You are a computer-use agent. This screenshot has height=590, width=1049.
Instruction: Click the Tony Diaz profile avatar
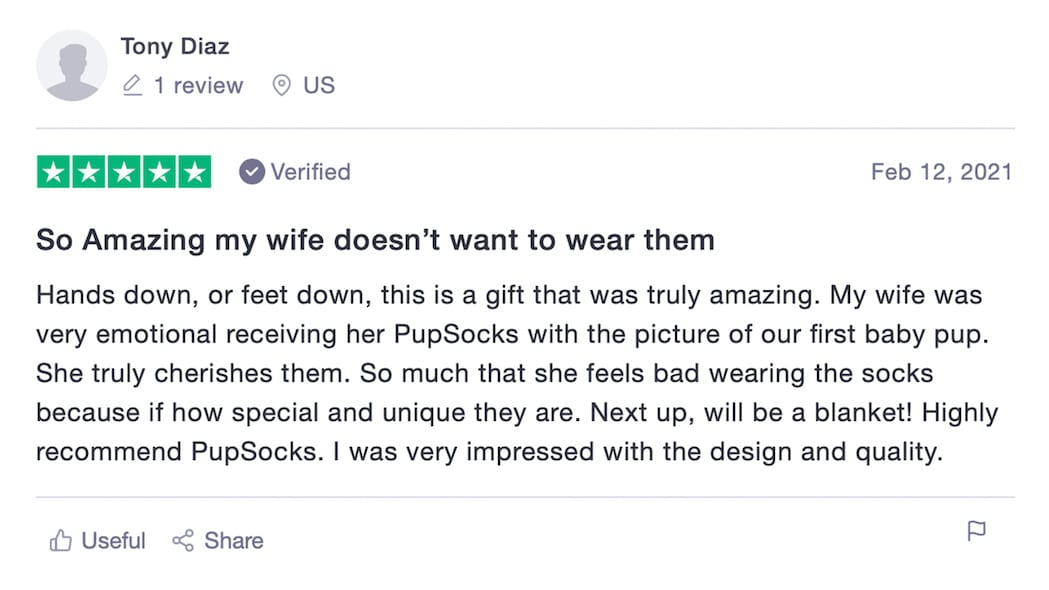pos(72,66)
